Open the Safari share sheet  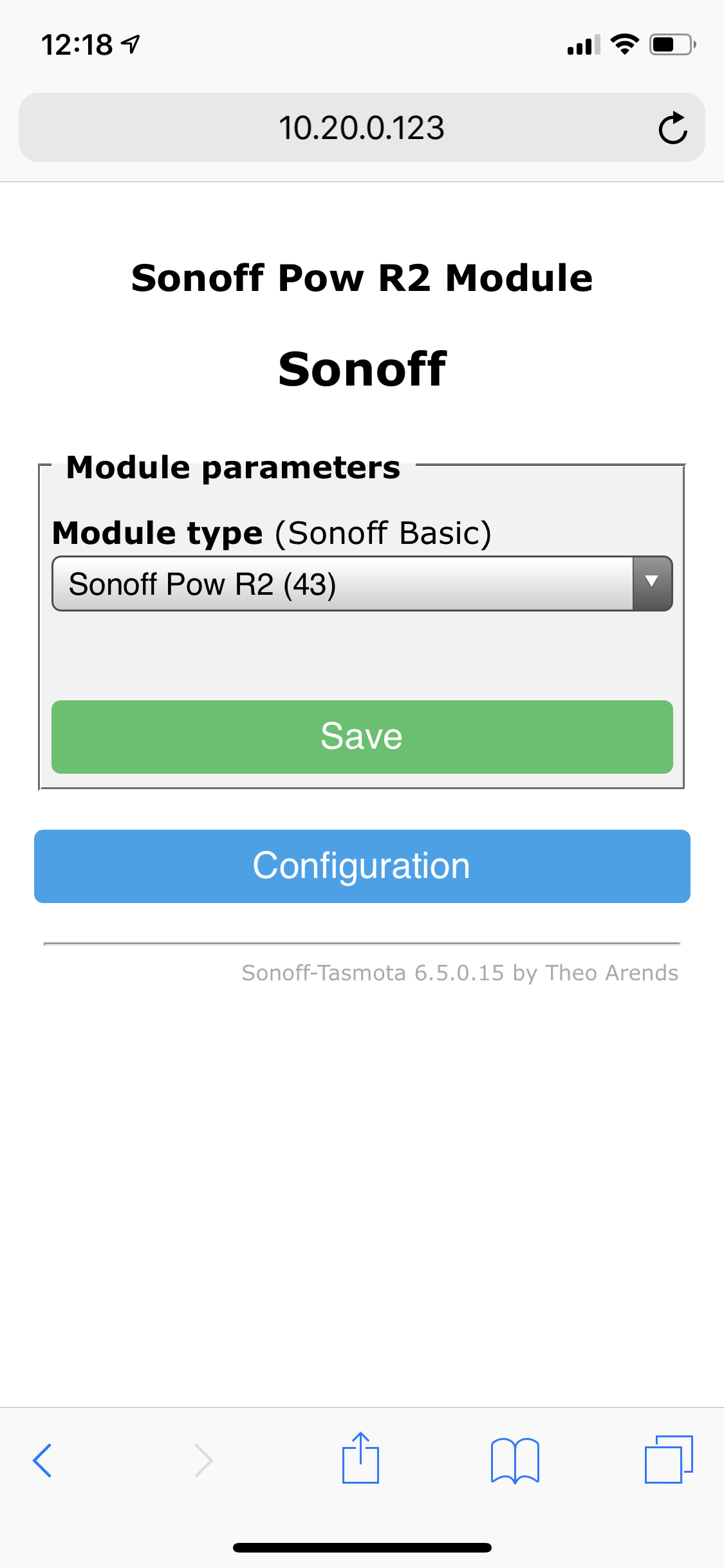click(x=360, y=1459)
